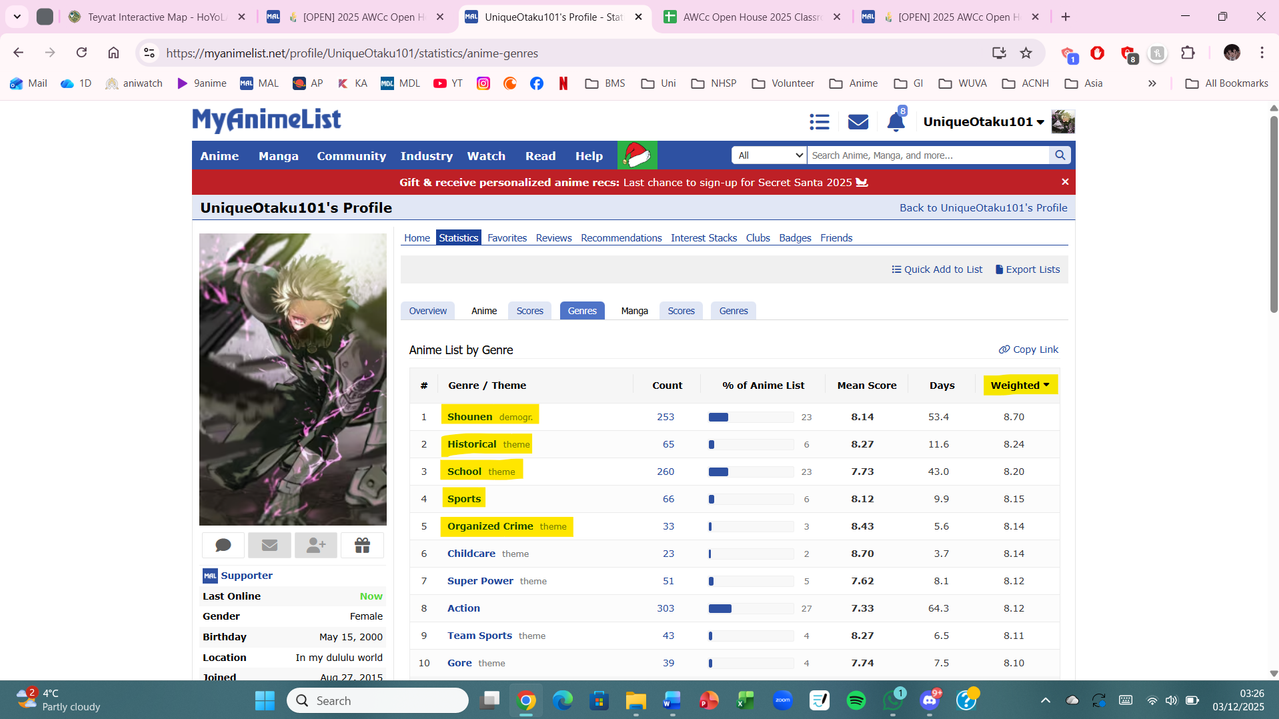Switch to the AWCc Open House 2025 Classroom tab

(x=752, y=17)
